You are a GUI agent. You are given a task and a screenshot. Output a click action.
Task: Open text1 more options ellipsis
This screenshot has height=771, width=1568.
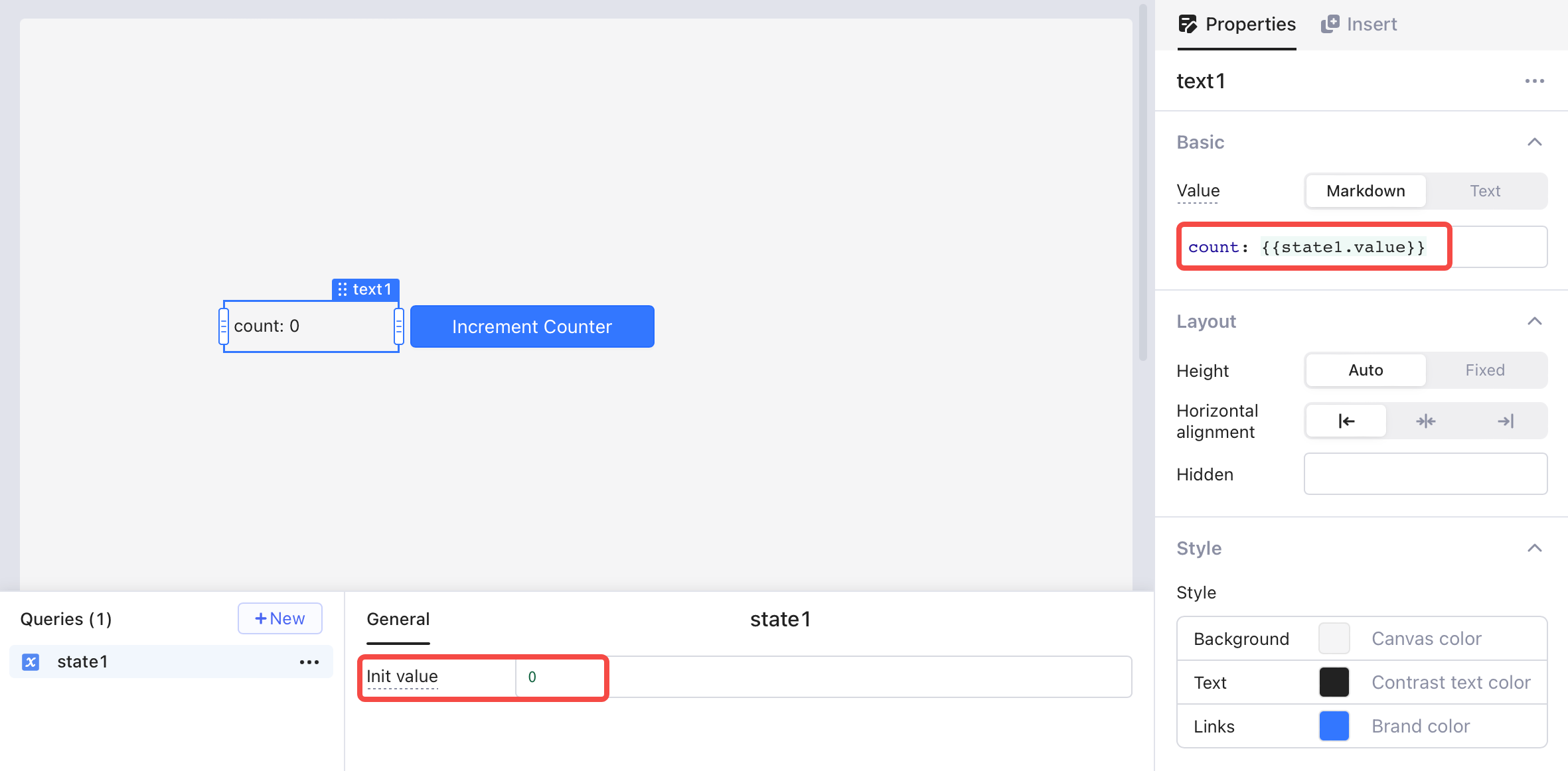click(1534, 81)
